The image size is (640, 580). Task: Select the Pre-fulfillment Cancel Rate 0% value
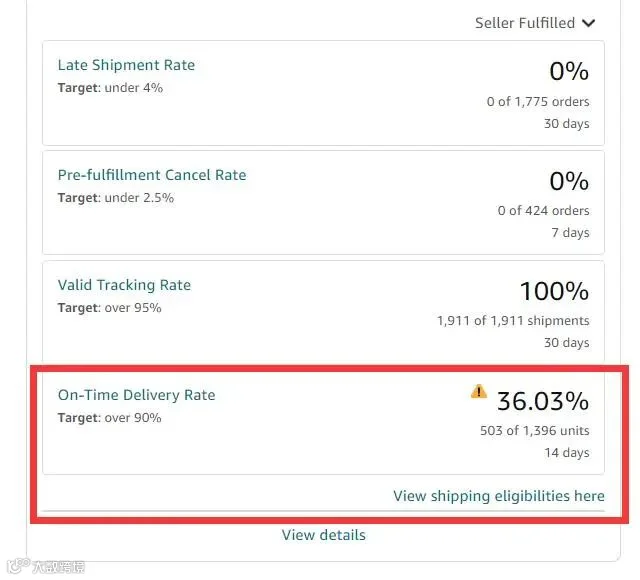tap(569, 181)
